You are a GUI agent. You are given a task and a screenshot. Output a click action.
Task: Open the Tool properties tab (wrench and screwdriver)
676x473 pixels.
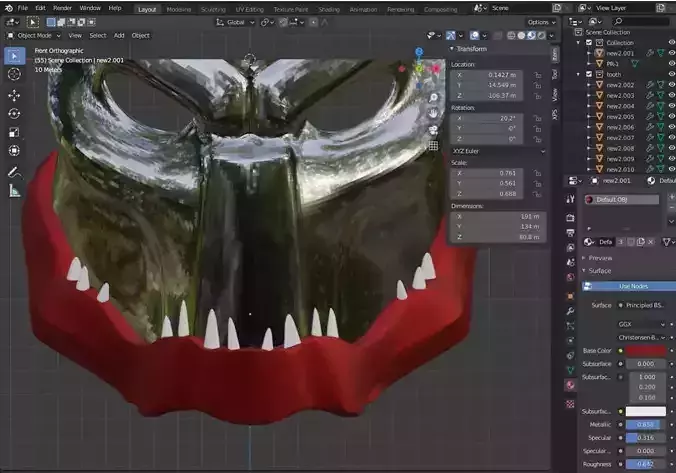(x=570, y=199)
